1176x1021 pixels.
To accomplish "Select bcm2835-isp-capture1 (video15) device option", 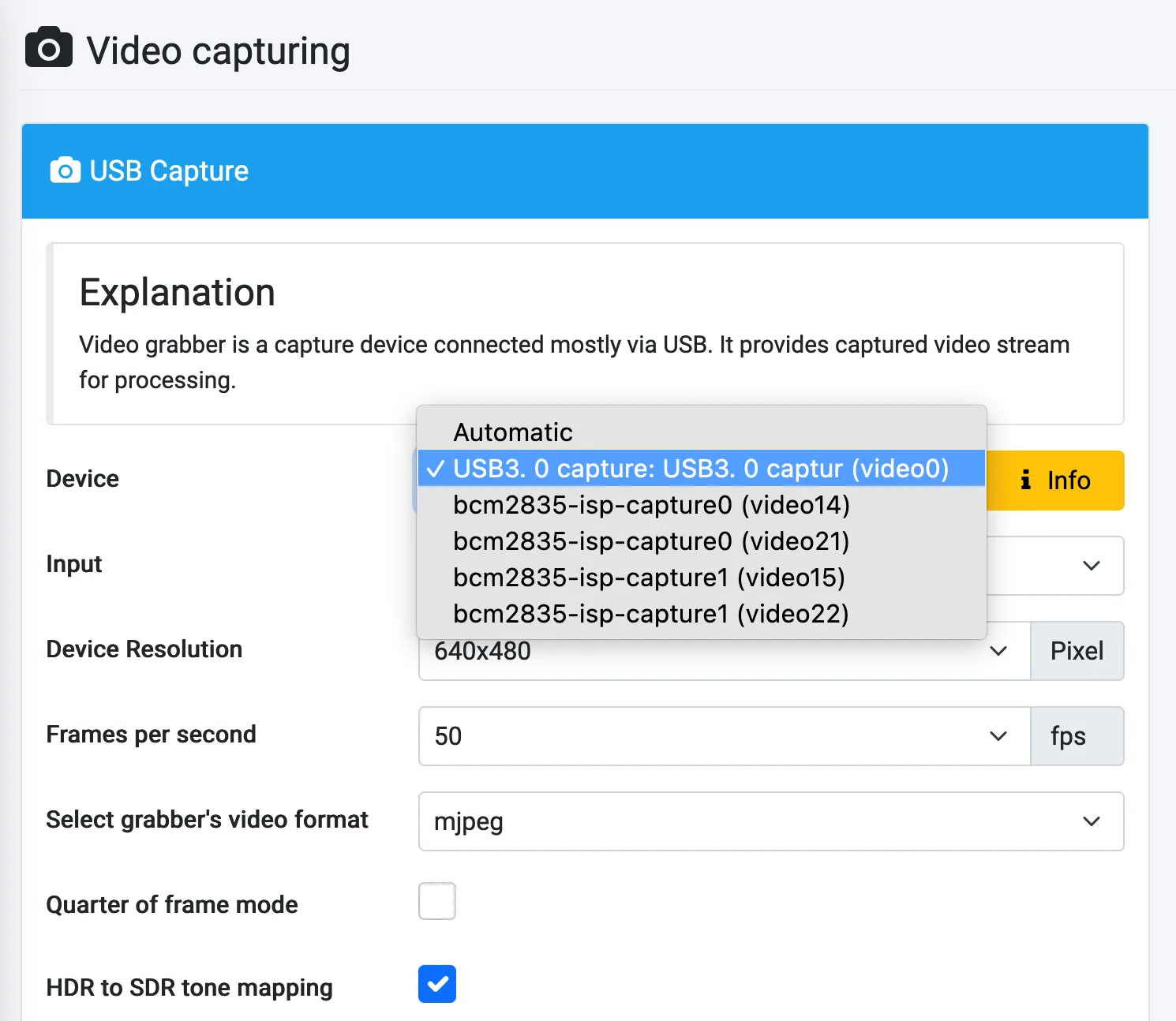I will tap(648, 578).
